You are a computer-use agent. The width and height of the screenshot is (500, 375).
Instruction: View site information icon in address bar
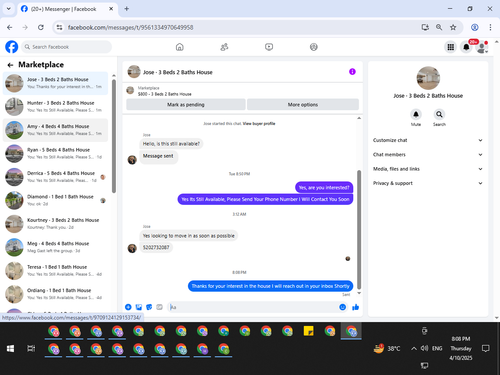click(59, 27)
